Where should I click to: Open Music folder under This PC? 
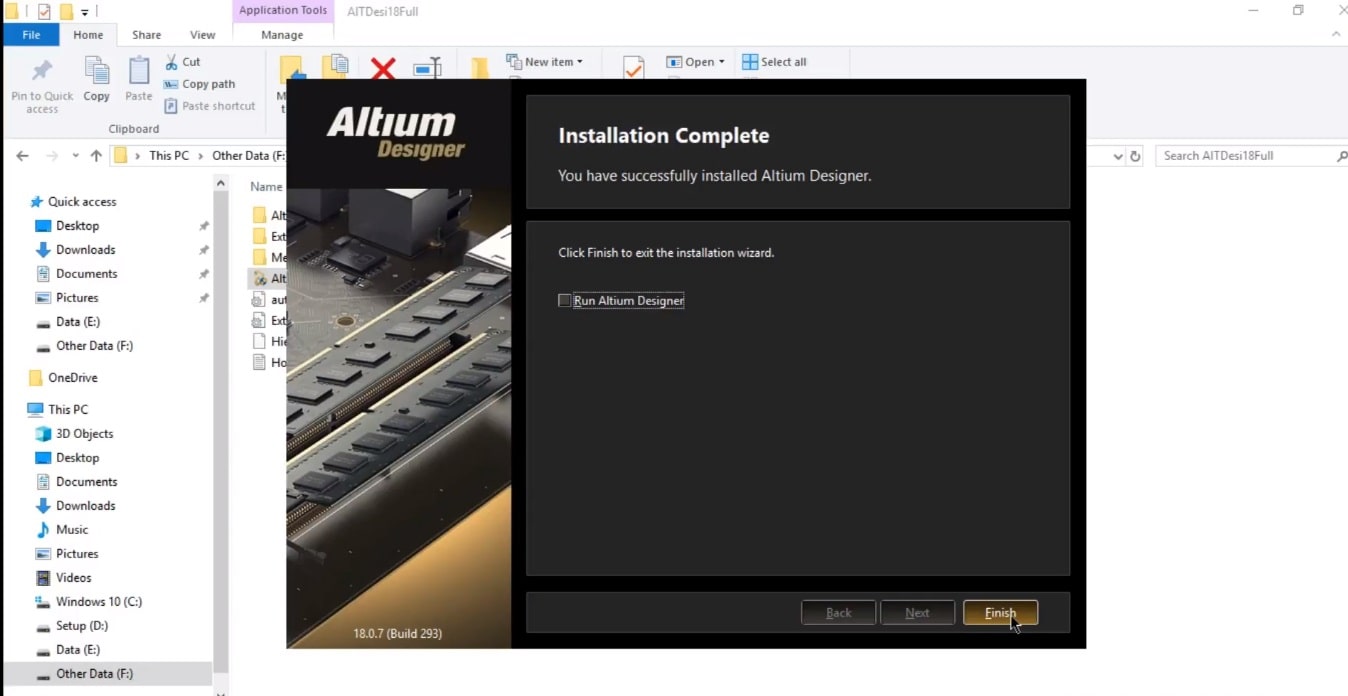[x=72, y=530]
